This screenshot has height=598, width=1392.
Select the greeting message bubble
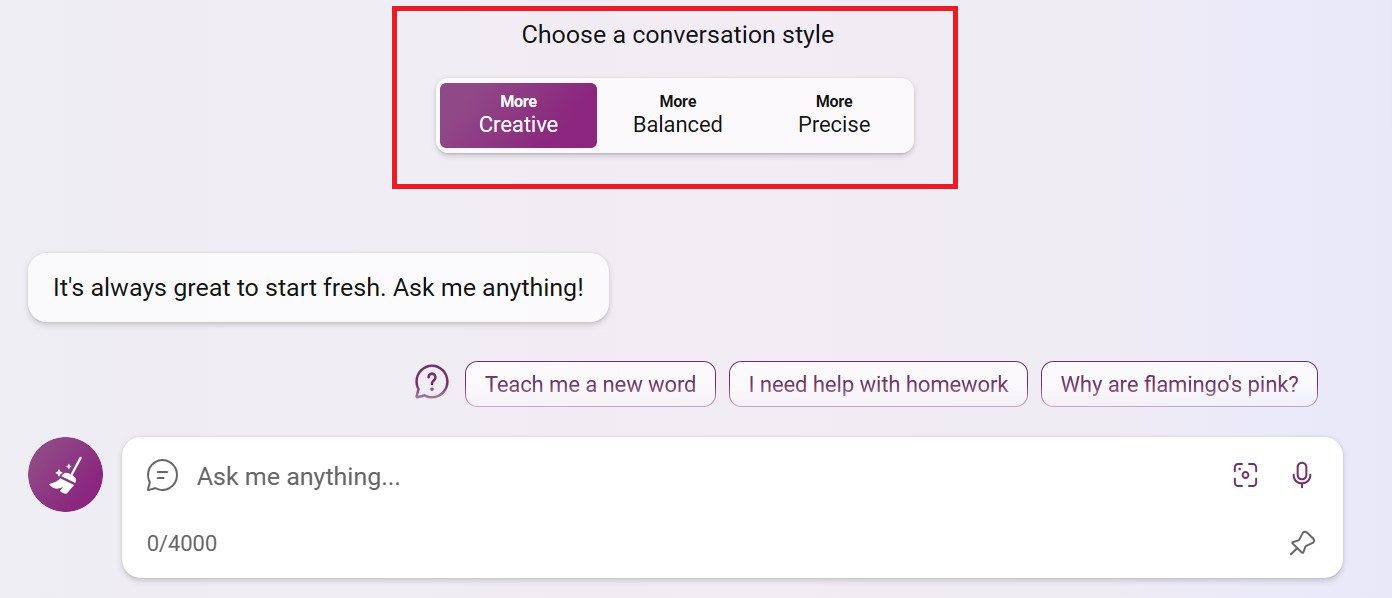318,287
